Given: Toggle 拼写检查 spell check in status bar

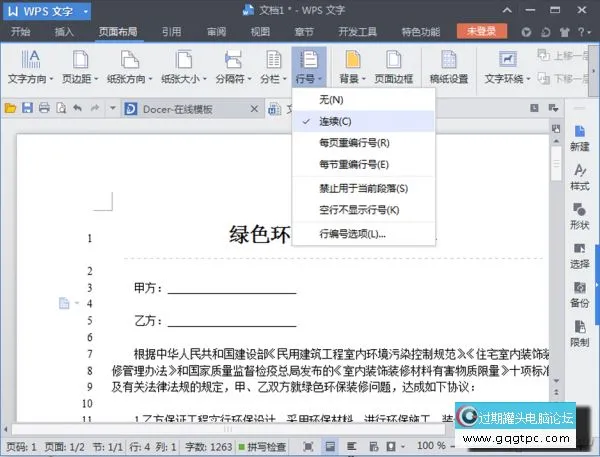Looking at the screenshot, I should [x=262, y=447].
